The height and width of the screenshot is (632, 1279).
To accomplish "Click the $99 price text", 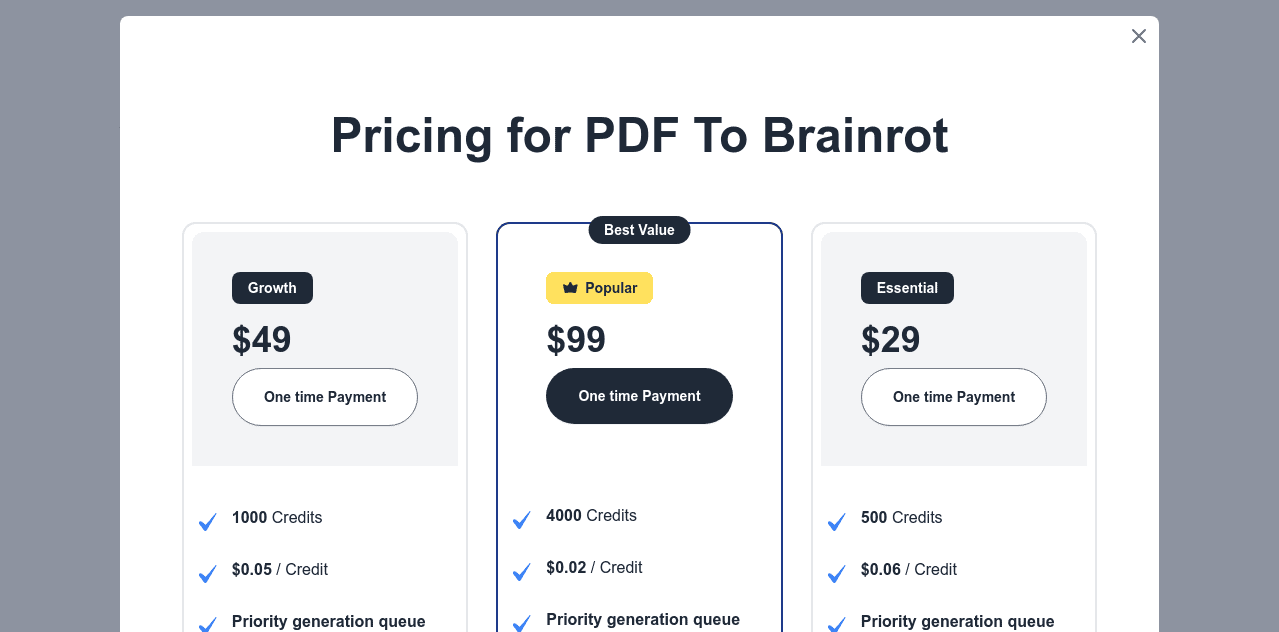I will [576, 339].
